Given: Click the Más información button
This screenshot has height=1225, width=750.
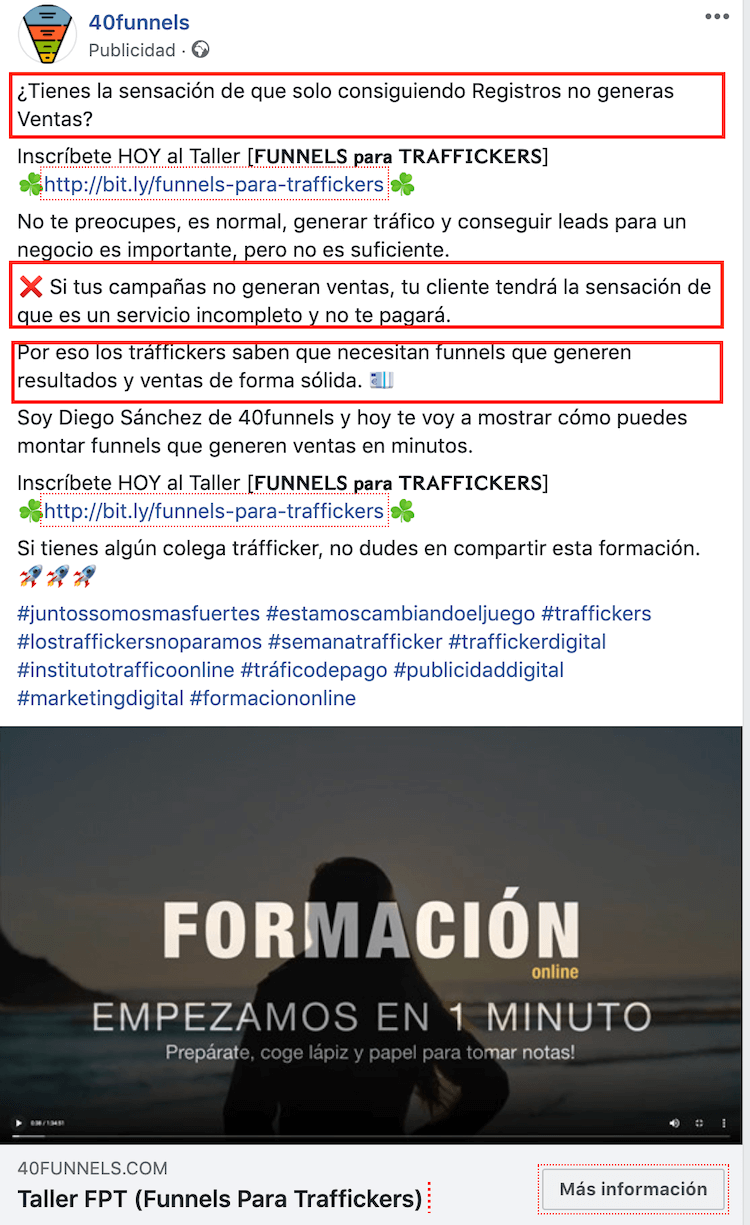Looking at the screenshot, I should click(633, 1190).
